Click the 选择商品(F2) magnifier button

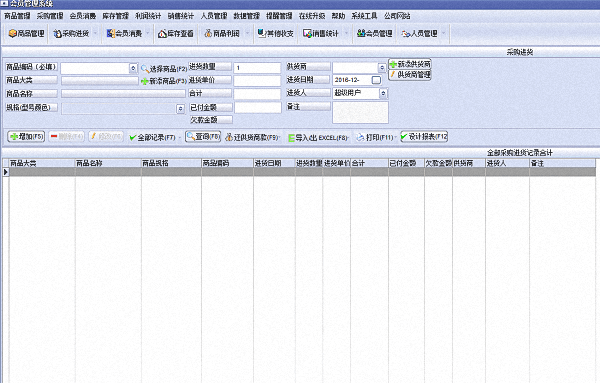pos(164,69)
